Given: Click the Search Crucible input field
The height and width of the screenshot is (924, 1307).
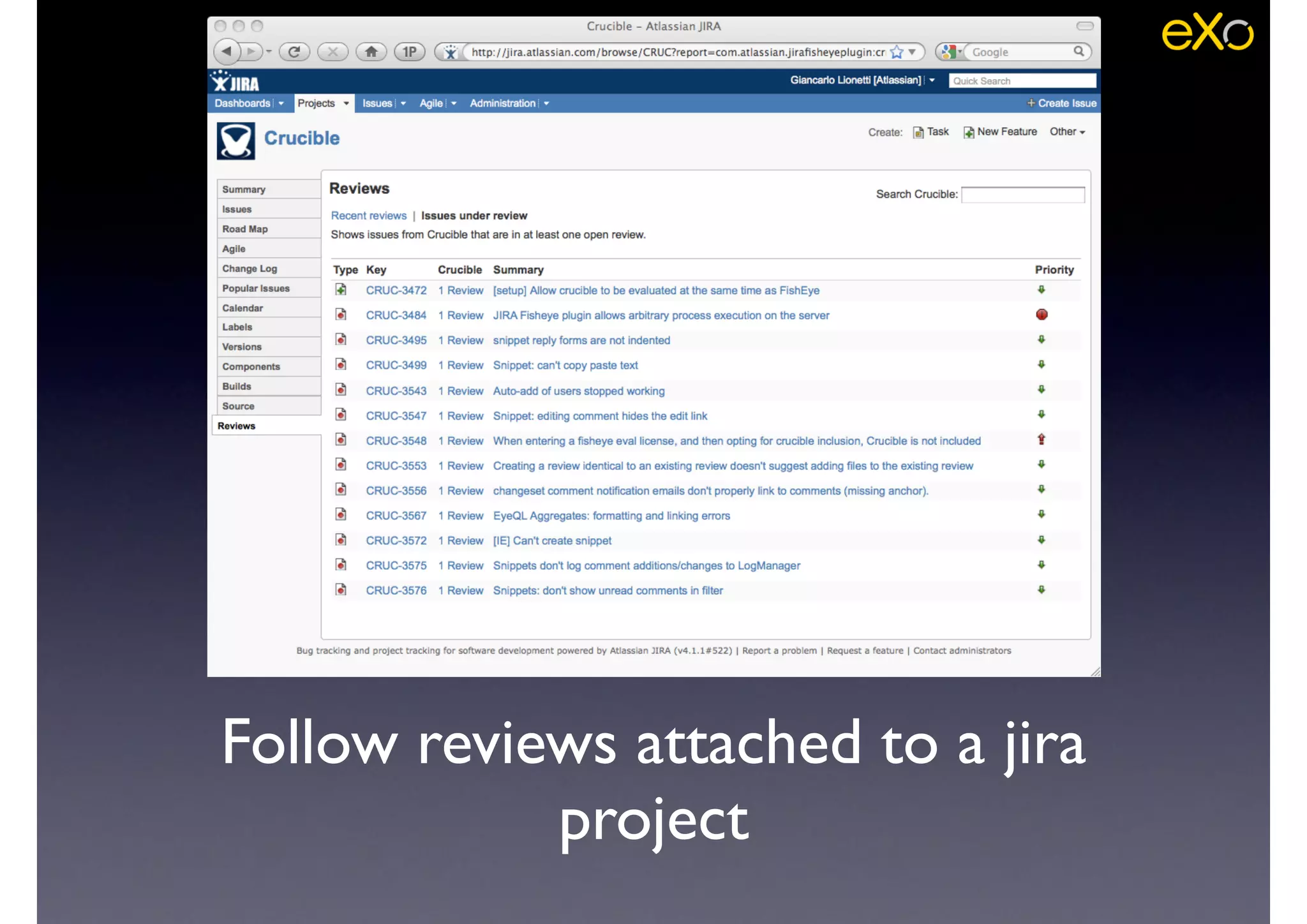Looking at the screenshot, I should (x=1023, y=195).
